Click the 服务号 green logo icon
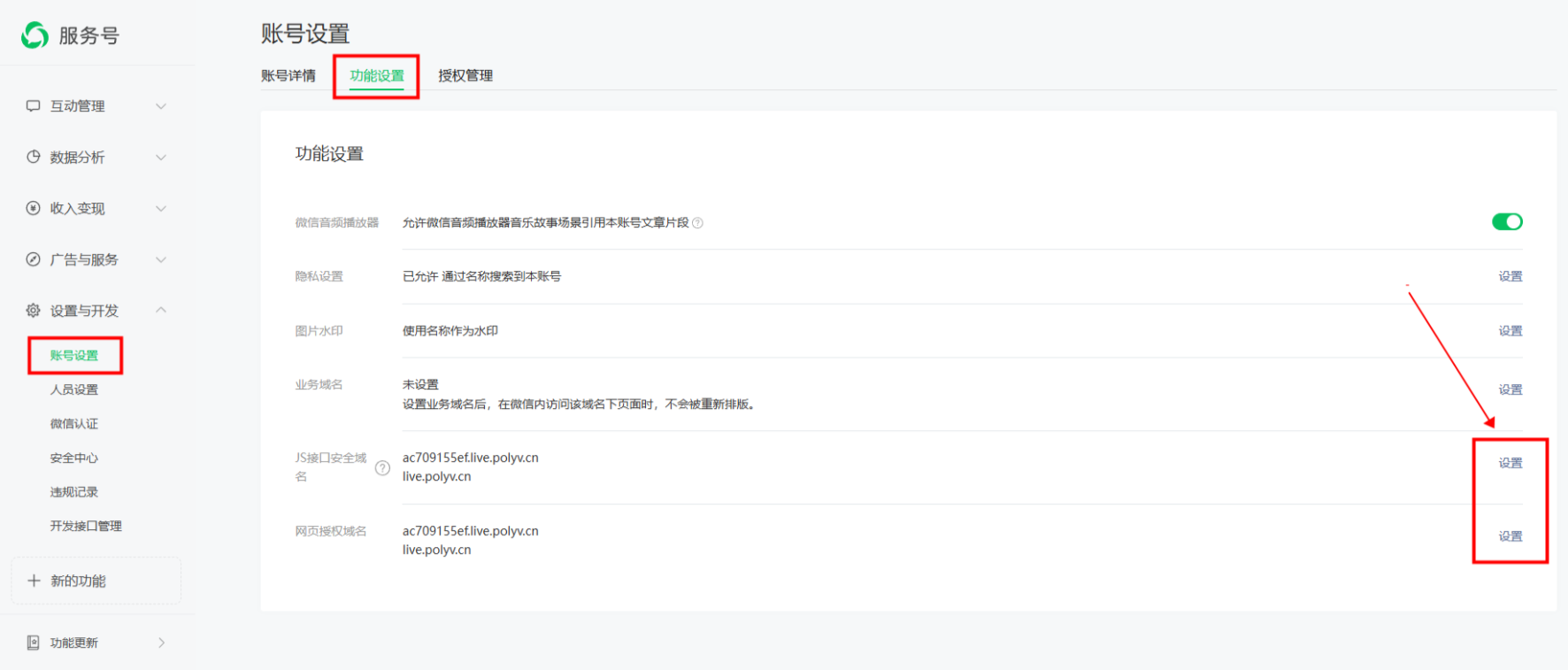Viewport: 1568px width, 670px height. point(35,35)
